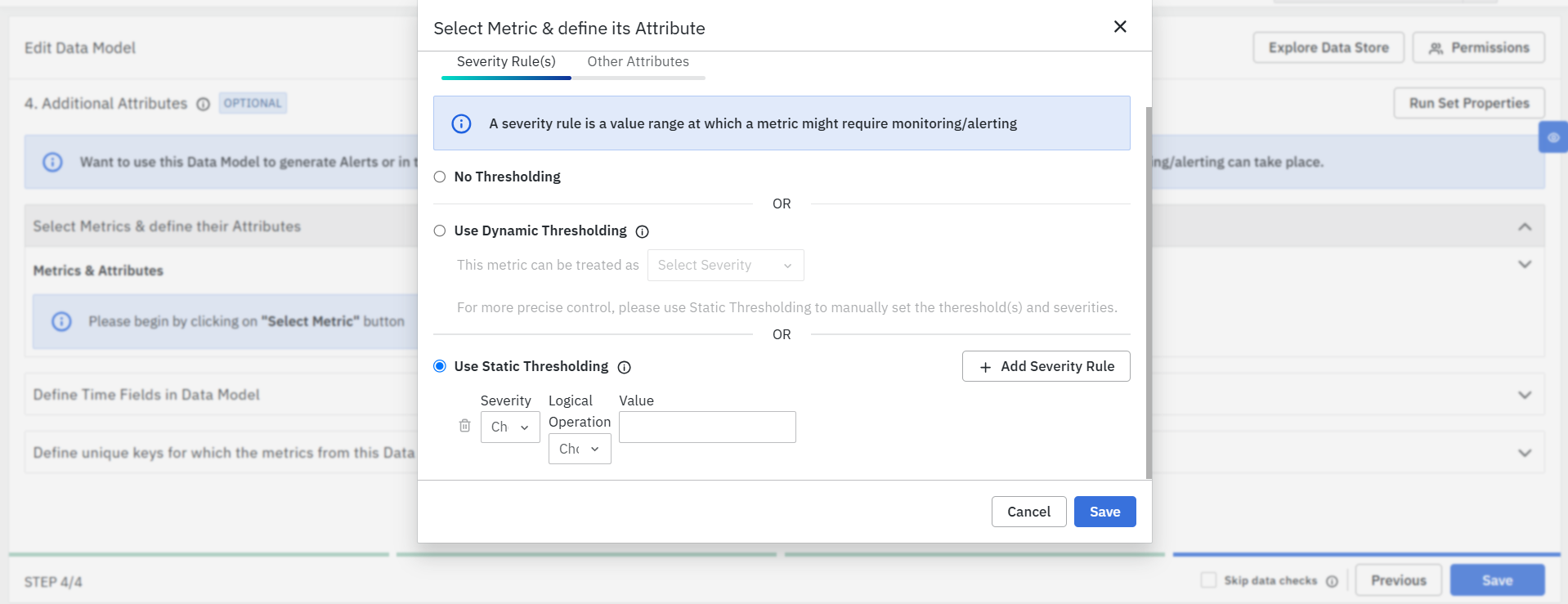Click the Value input field
The width and height of the screenshot is (1568, 604).
(x=707, y=427)
